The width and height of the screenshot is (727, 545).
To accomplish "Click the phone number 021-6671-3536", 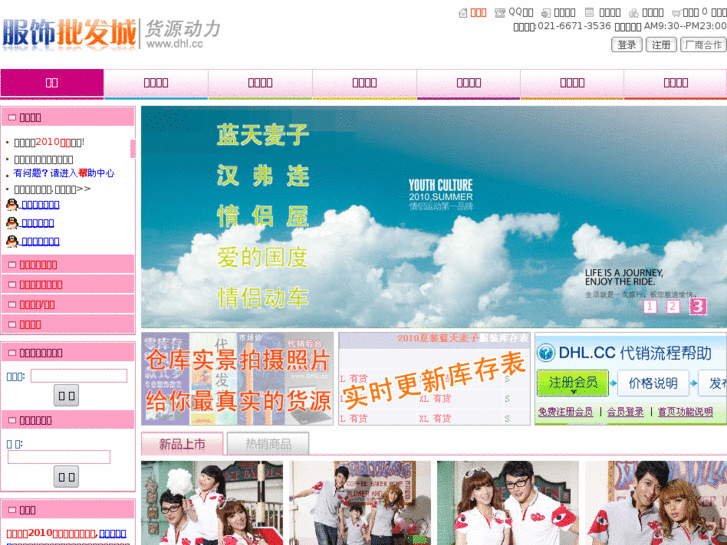I will [574, 26].
